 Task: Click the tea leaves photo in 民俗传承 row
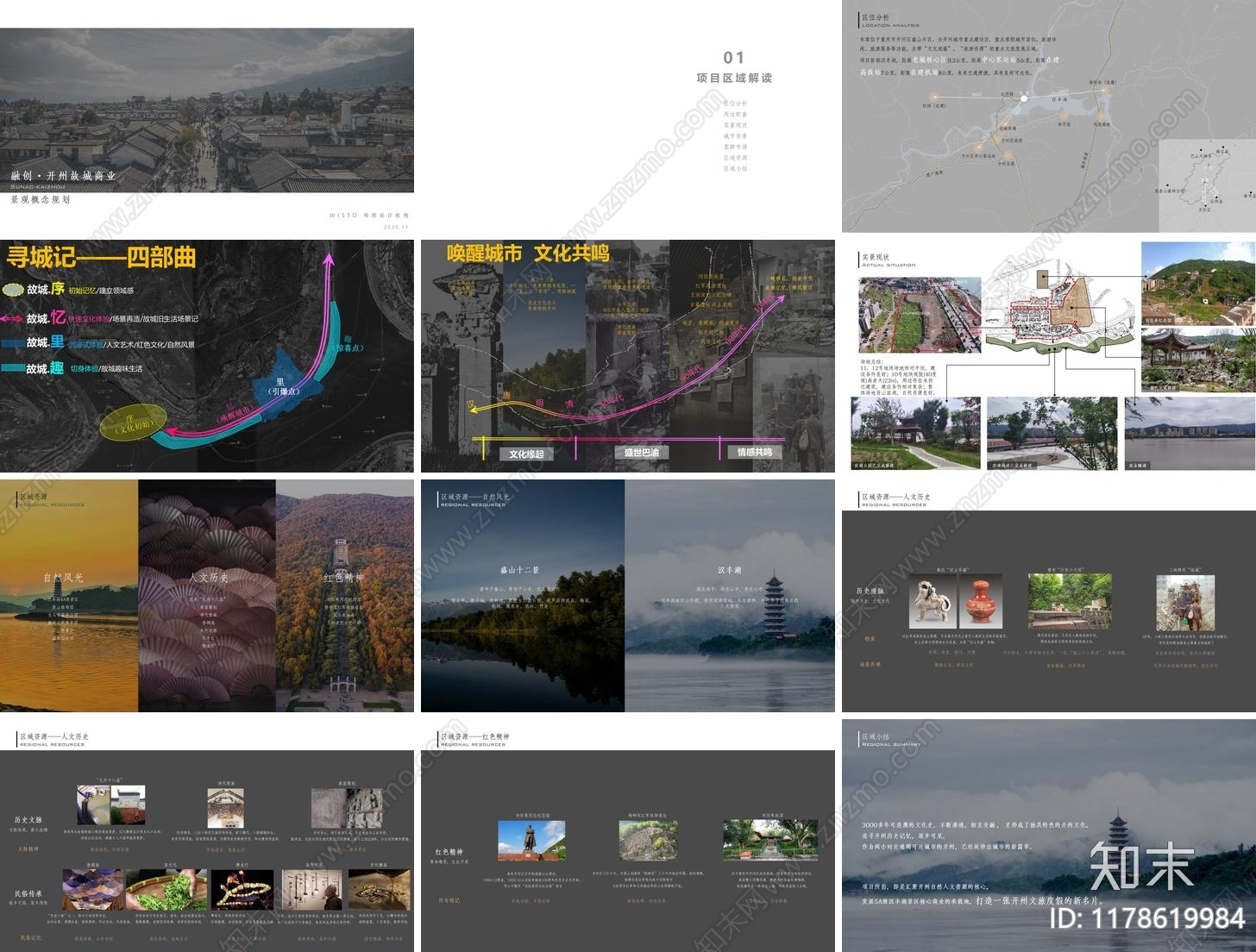click(166, 890)
